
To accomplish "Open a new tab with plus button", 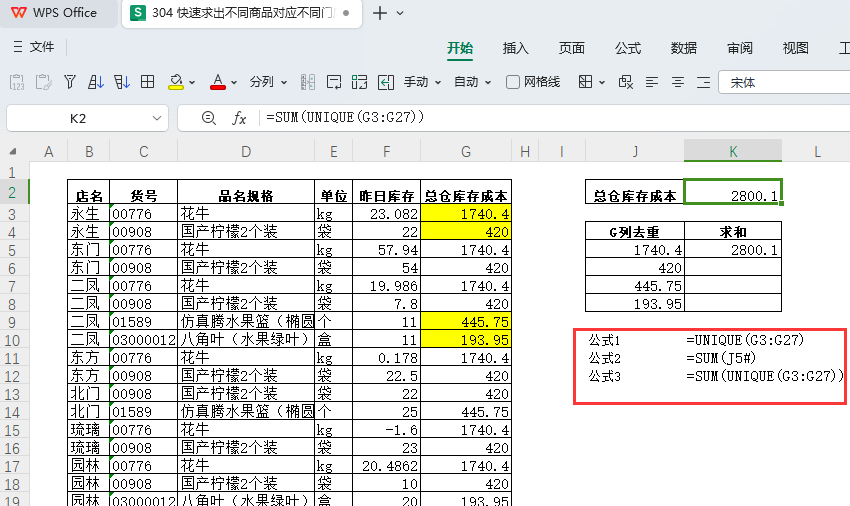I will point(380,13).
